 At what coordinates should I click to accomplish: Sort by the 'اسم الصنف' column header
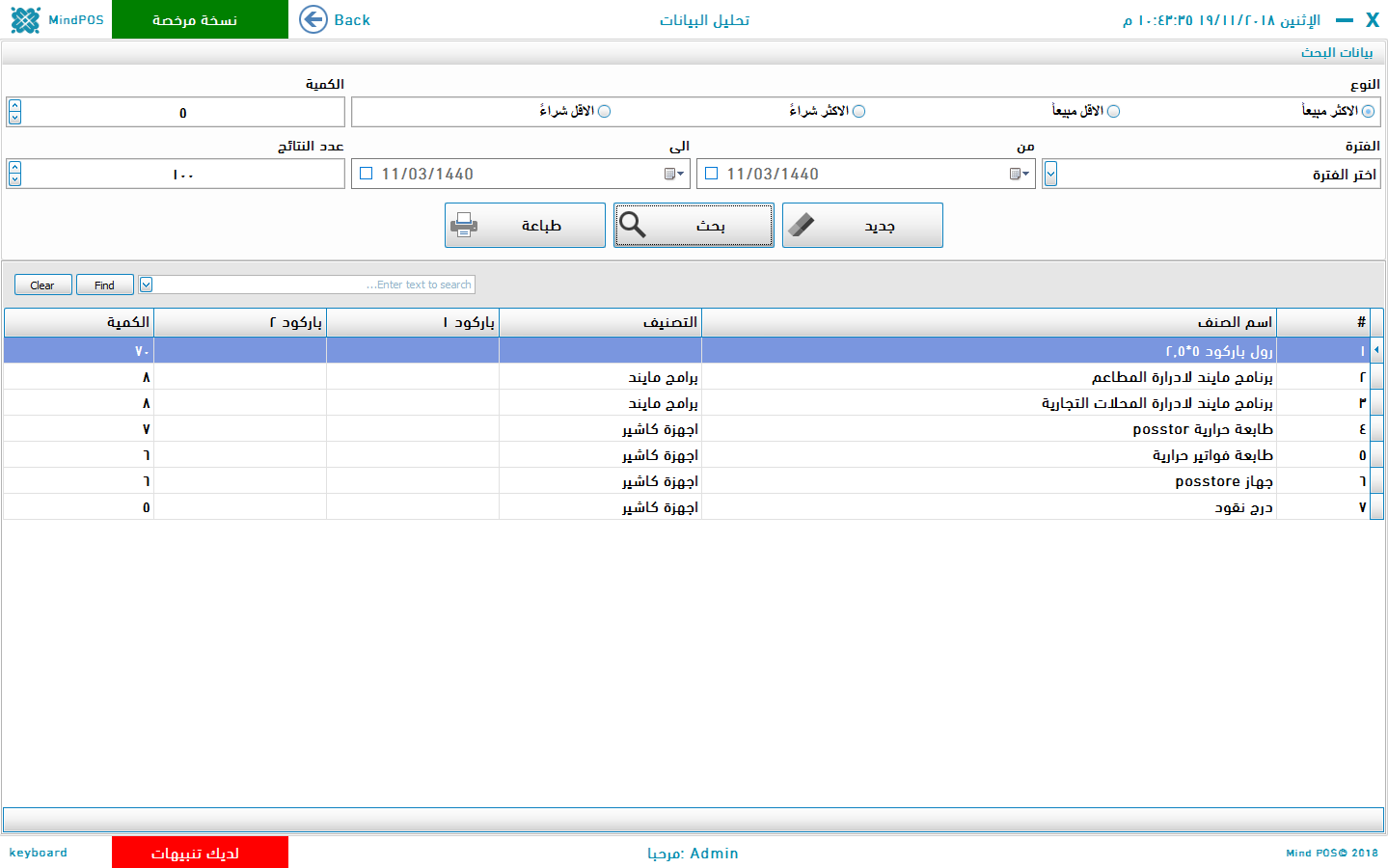[x=989, y=322]
